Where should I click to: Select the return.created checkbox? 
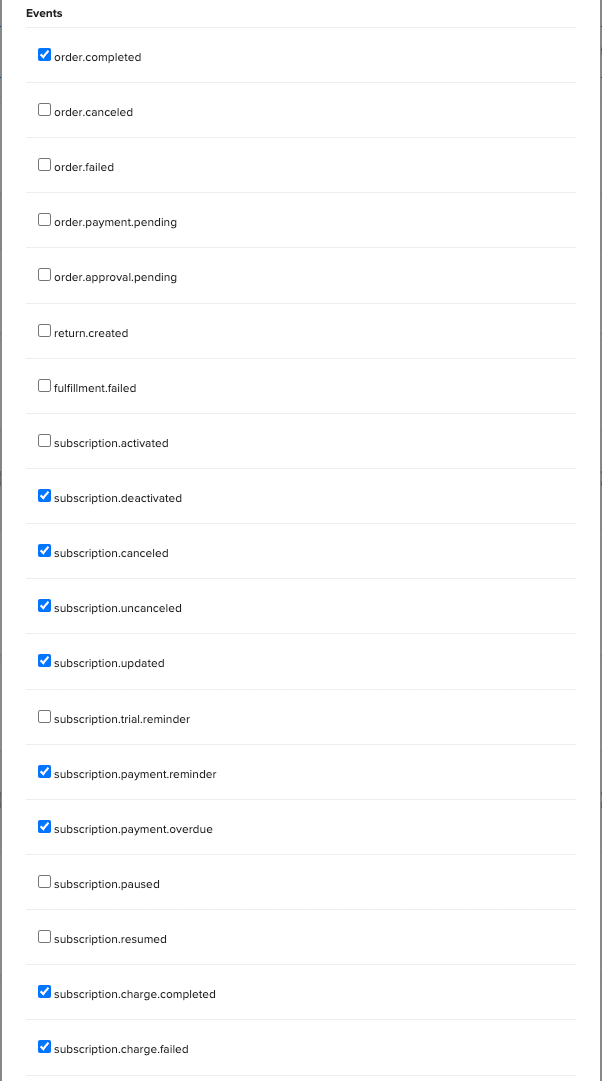tap(44, 331)
